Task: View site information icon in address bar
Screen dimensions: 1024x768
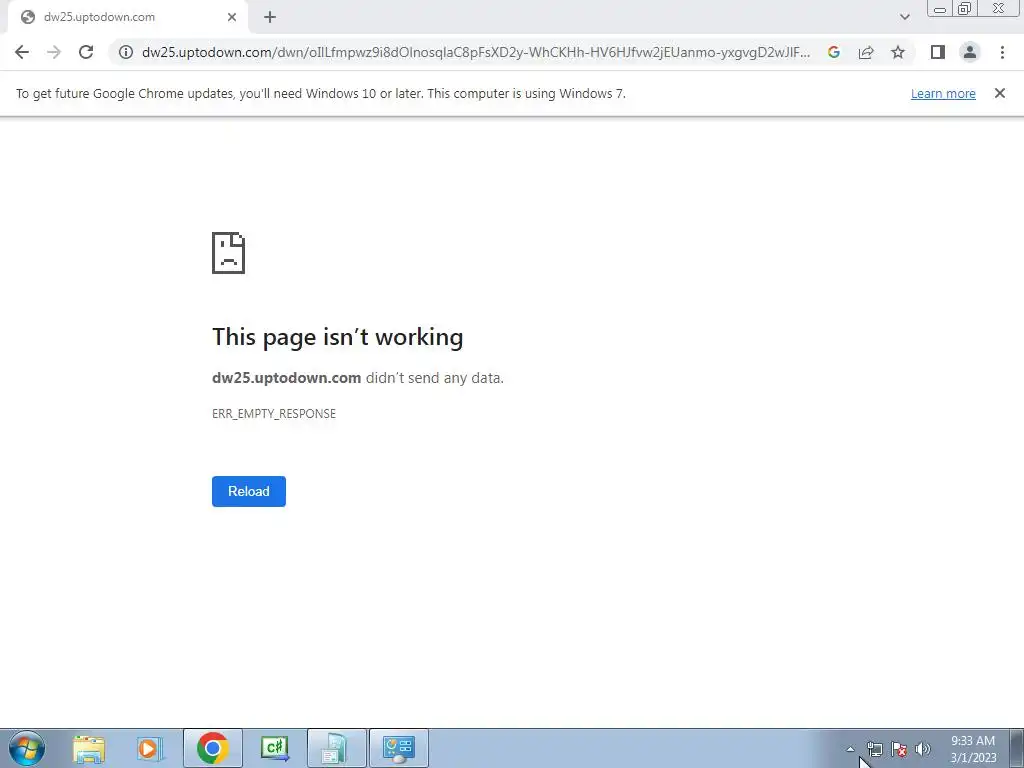Action: [x=126, y=52]
